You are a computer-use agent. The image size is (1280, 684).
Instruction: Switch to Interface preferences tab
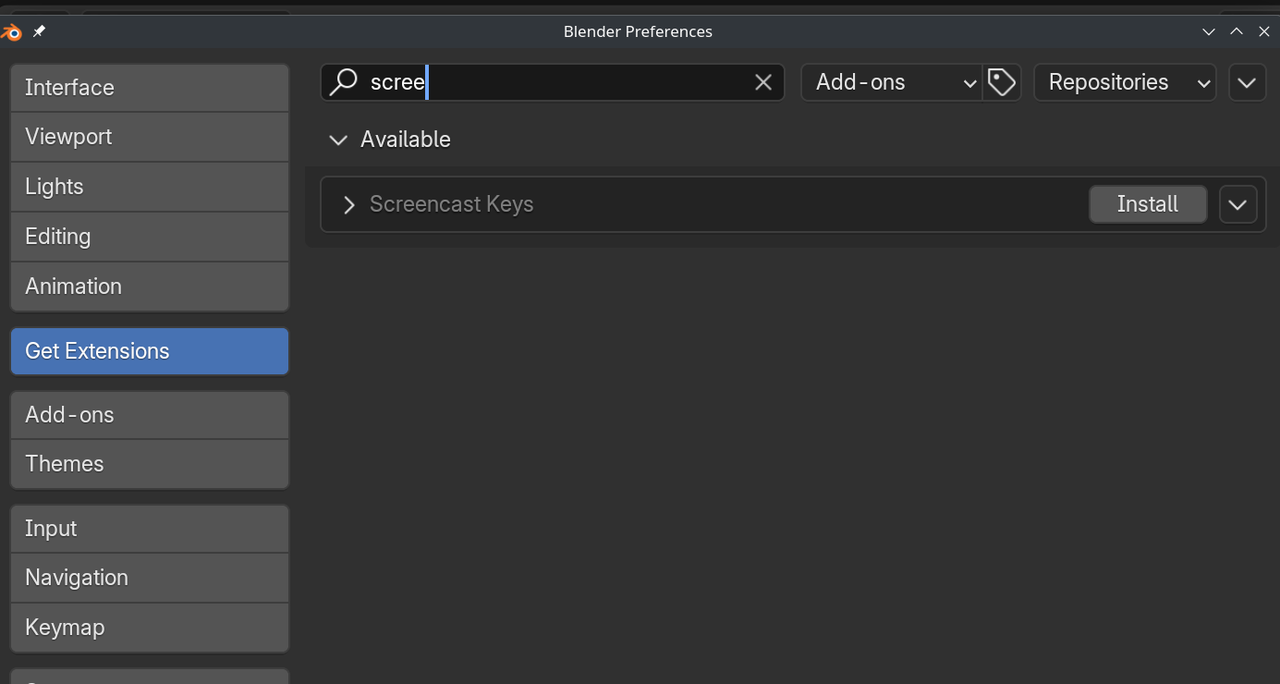point(150,88)
